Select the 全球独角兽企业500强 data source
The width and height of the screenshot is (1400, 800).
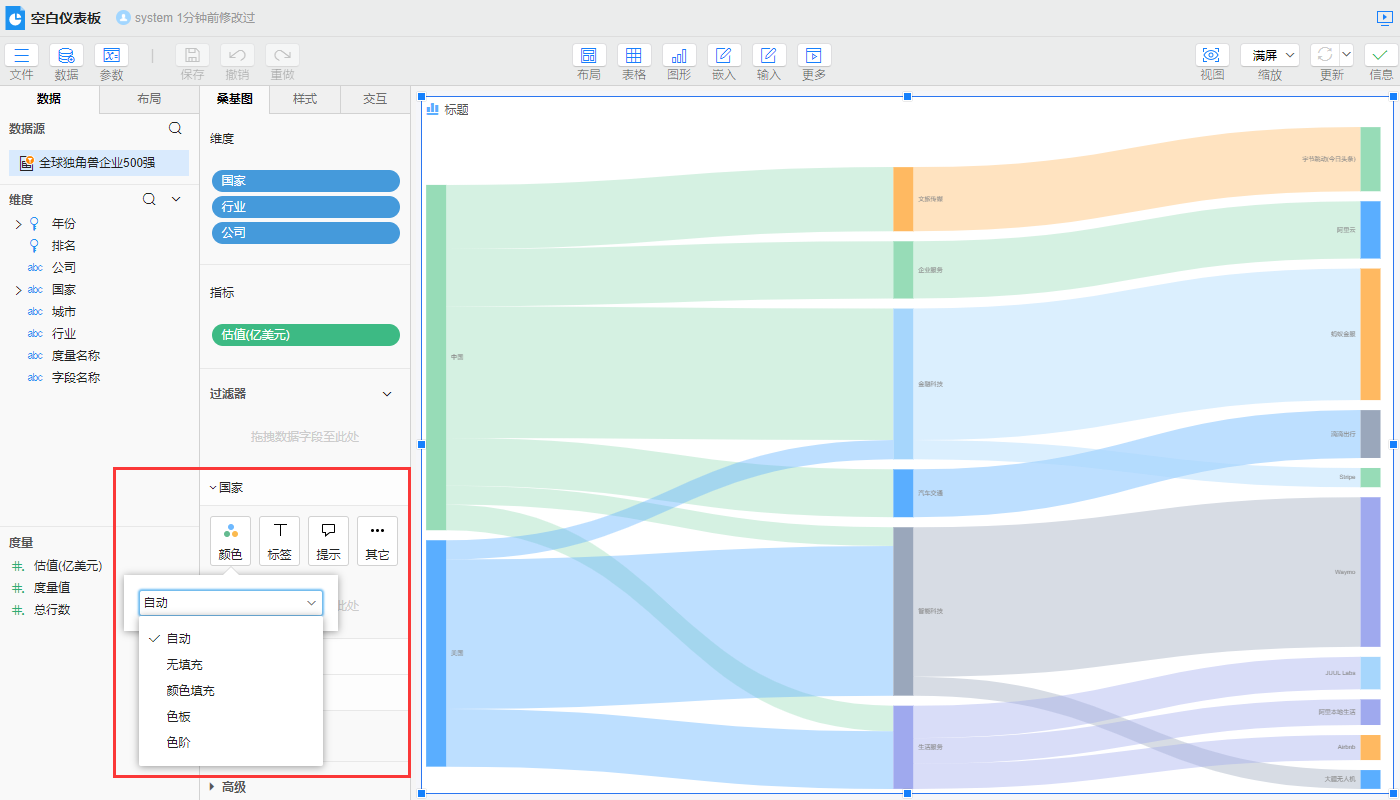pos(97,163)
